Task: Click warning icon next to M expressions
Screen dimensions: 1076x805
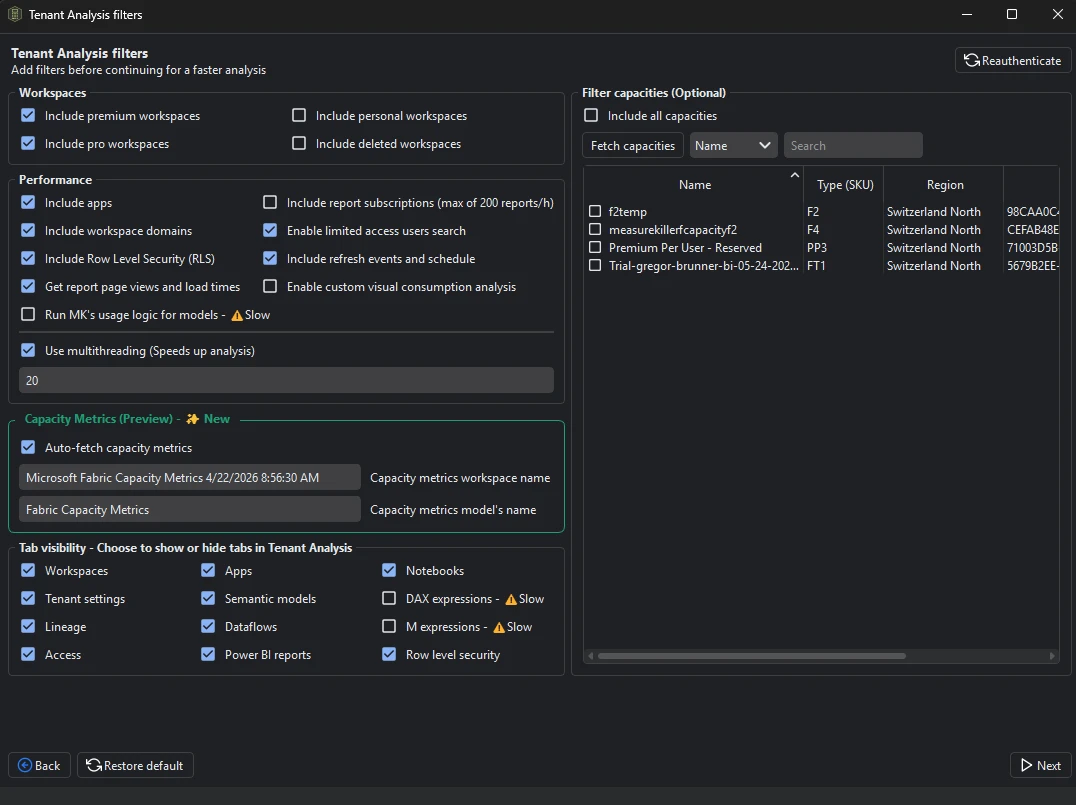Action: pyautogui.click(x=499, y=628)
